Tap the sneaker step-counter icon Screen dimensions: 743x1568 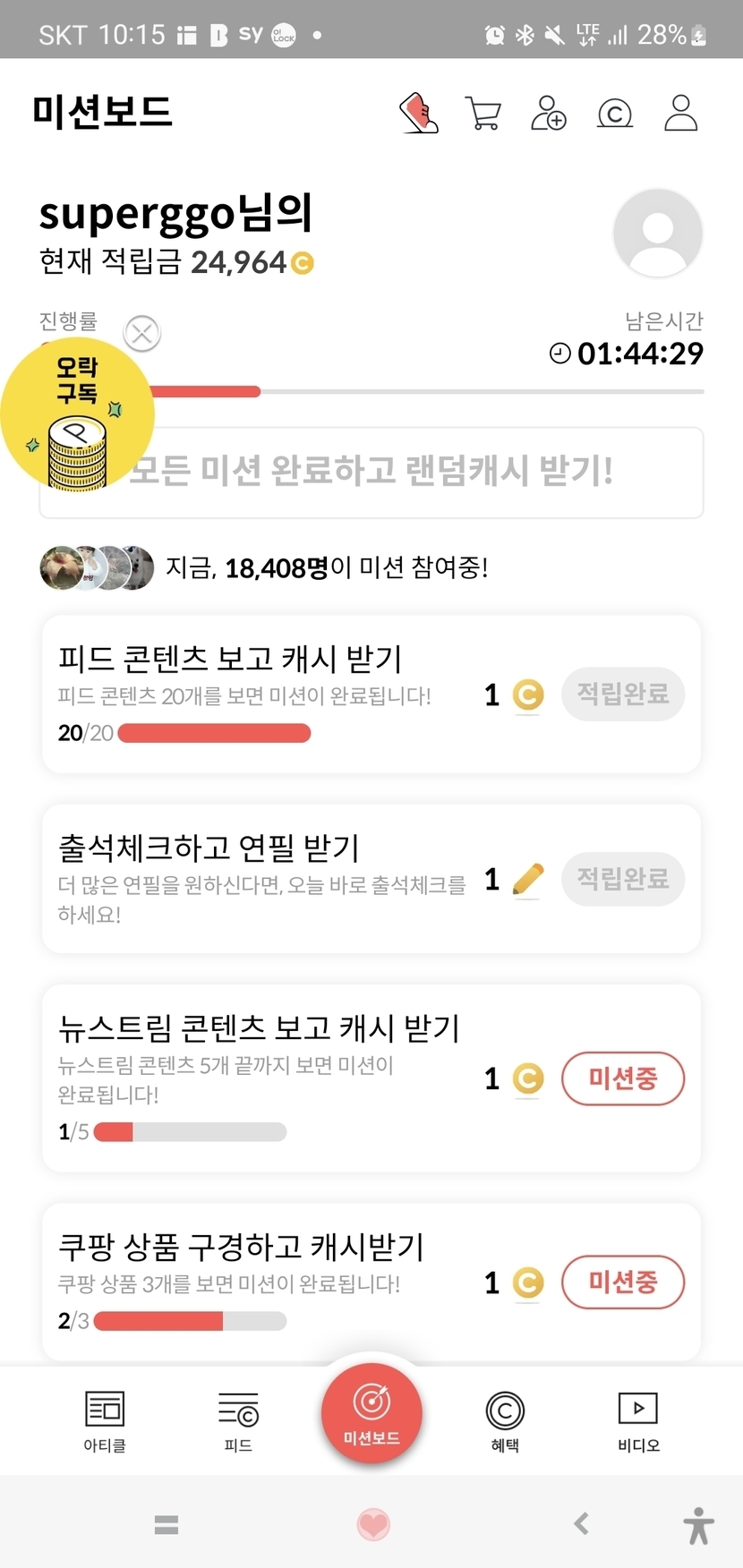(x=419, y=114)
